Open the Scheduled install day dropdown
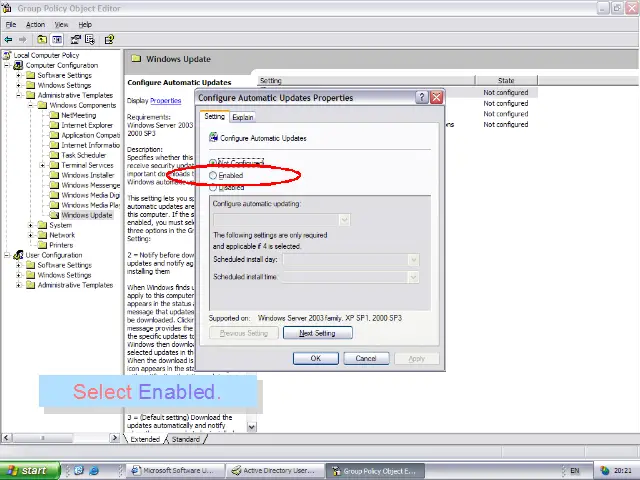Screen dimensions: 640x480 tap(413, 260)
